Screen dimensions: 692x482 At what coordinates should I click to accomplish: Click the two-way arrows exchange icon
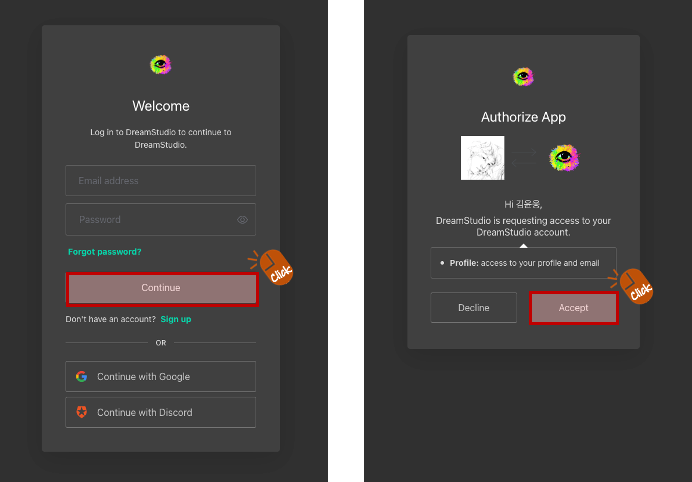pos(524,158)
